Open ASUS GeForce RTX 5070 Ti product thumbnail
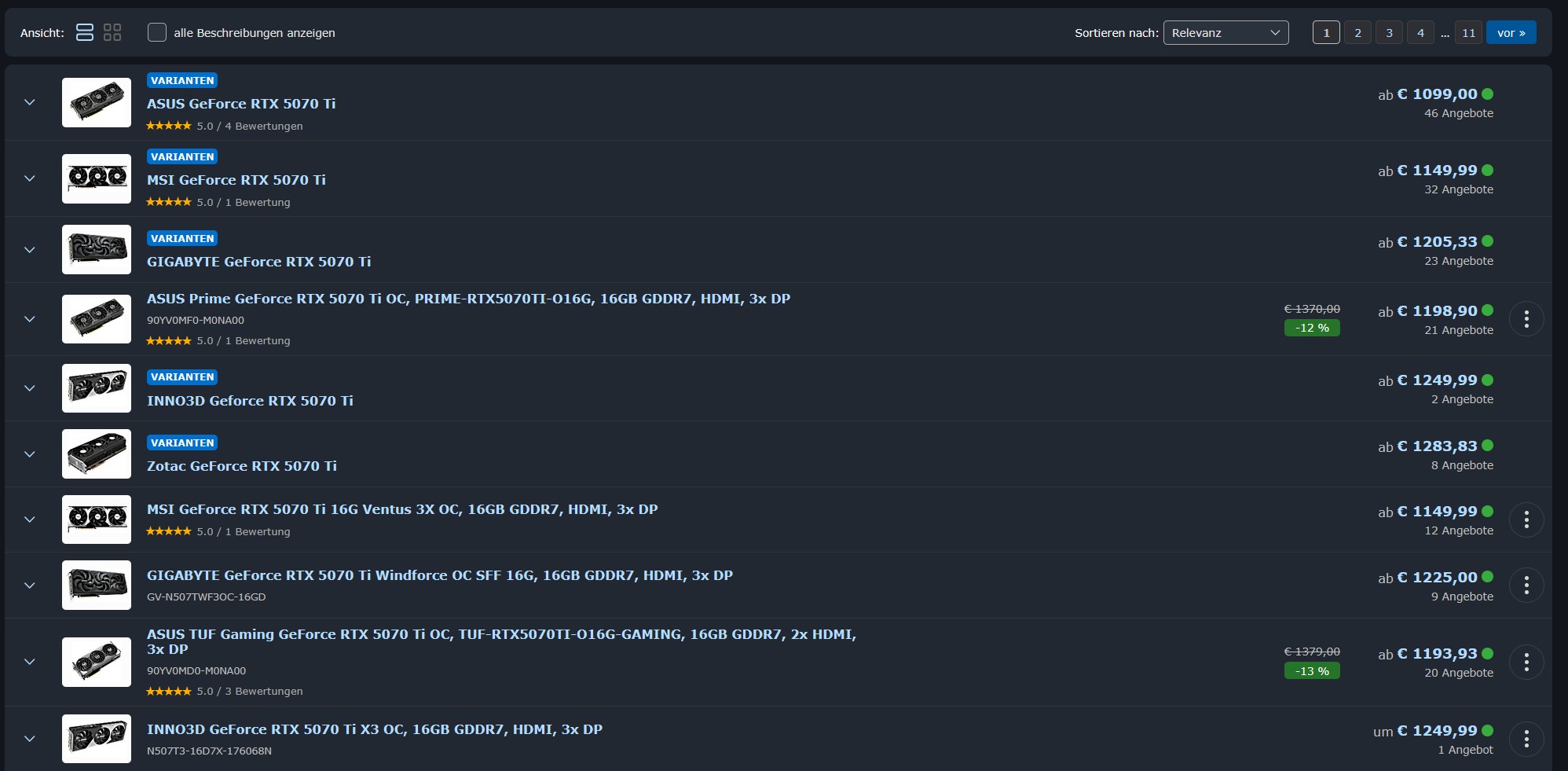 tap(97, 102)
